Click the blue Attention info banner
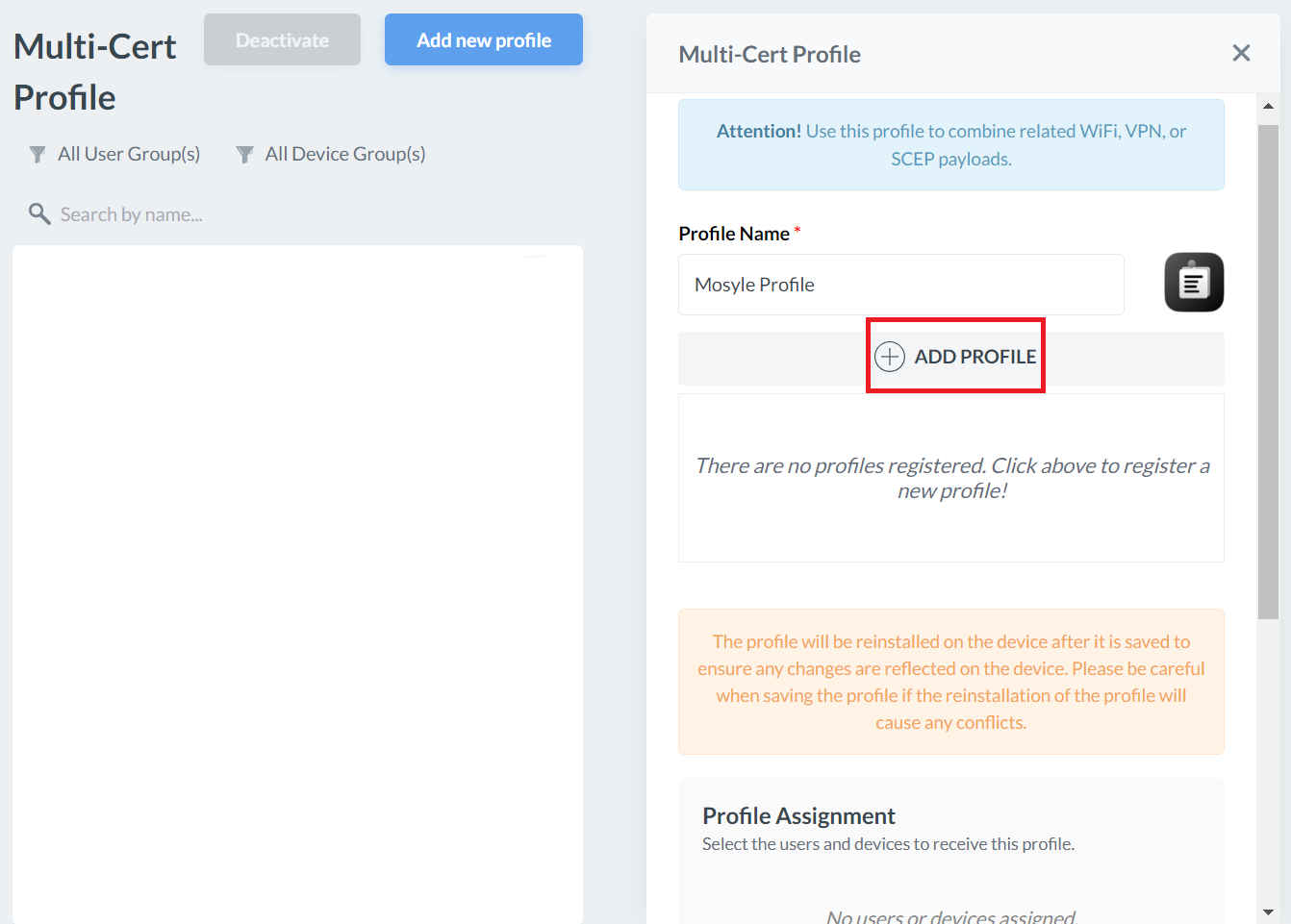This screenshot has width=1291, height=924. 950,145
